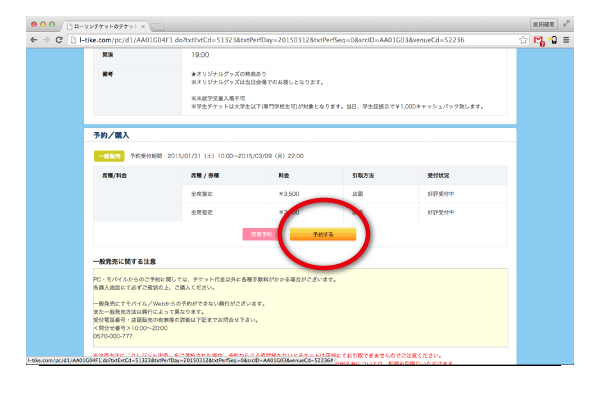
Task: Click the 受付状況 column header
Action: tap(438, 175)
